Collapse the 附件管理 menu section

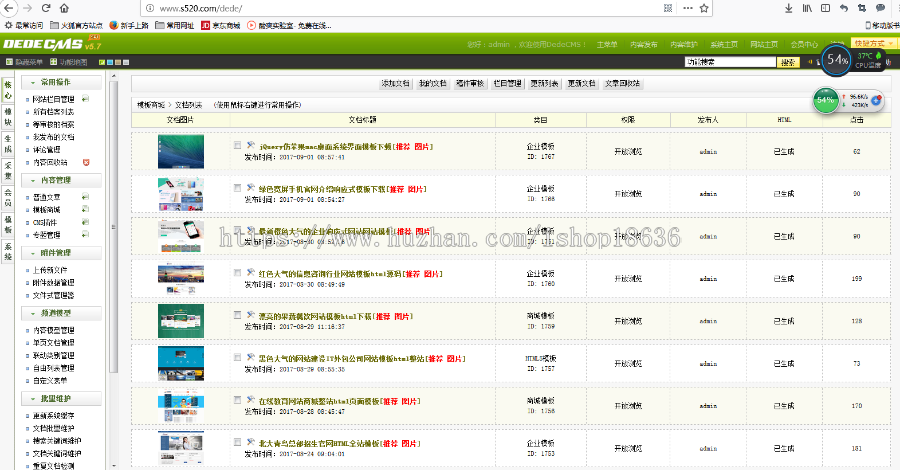click(x=61, y=253)
